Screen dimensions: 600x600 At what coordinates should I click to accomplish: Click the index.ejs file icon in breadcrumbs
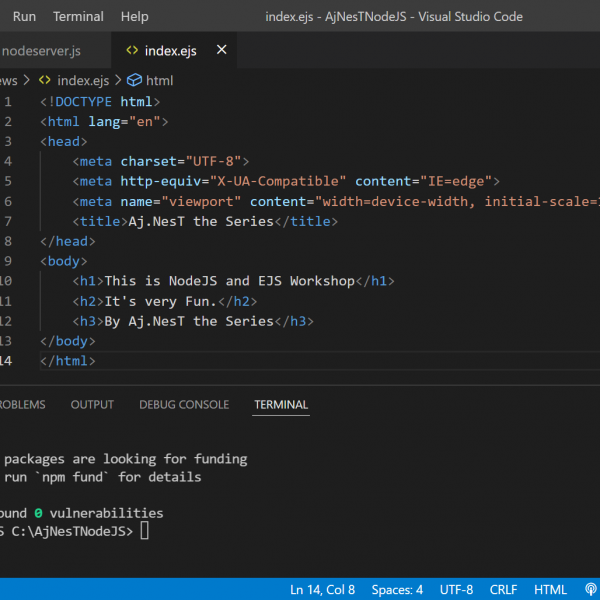[45, 80]
